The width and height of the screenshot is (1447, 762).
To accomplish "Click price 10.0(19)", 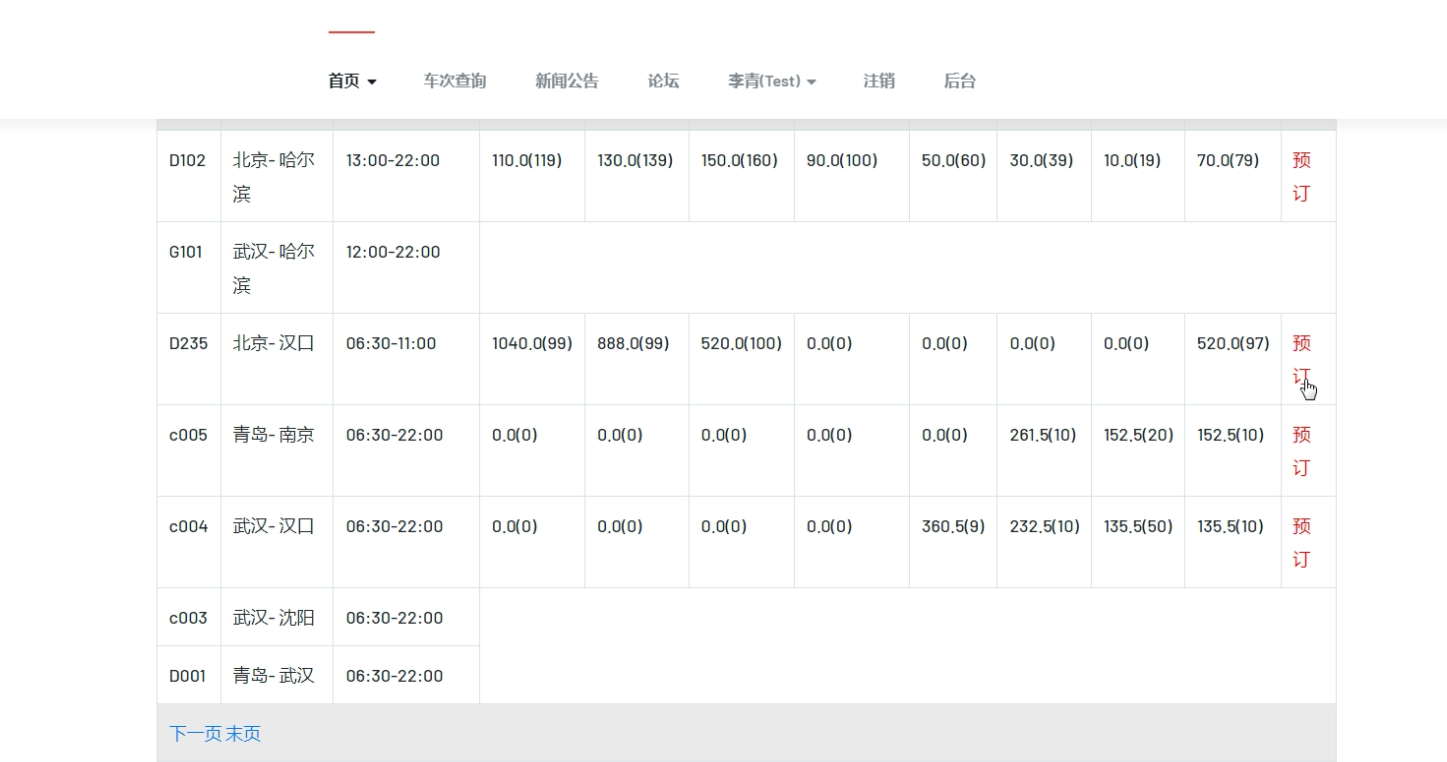I will coord(1132,160).
